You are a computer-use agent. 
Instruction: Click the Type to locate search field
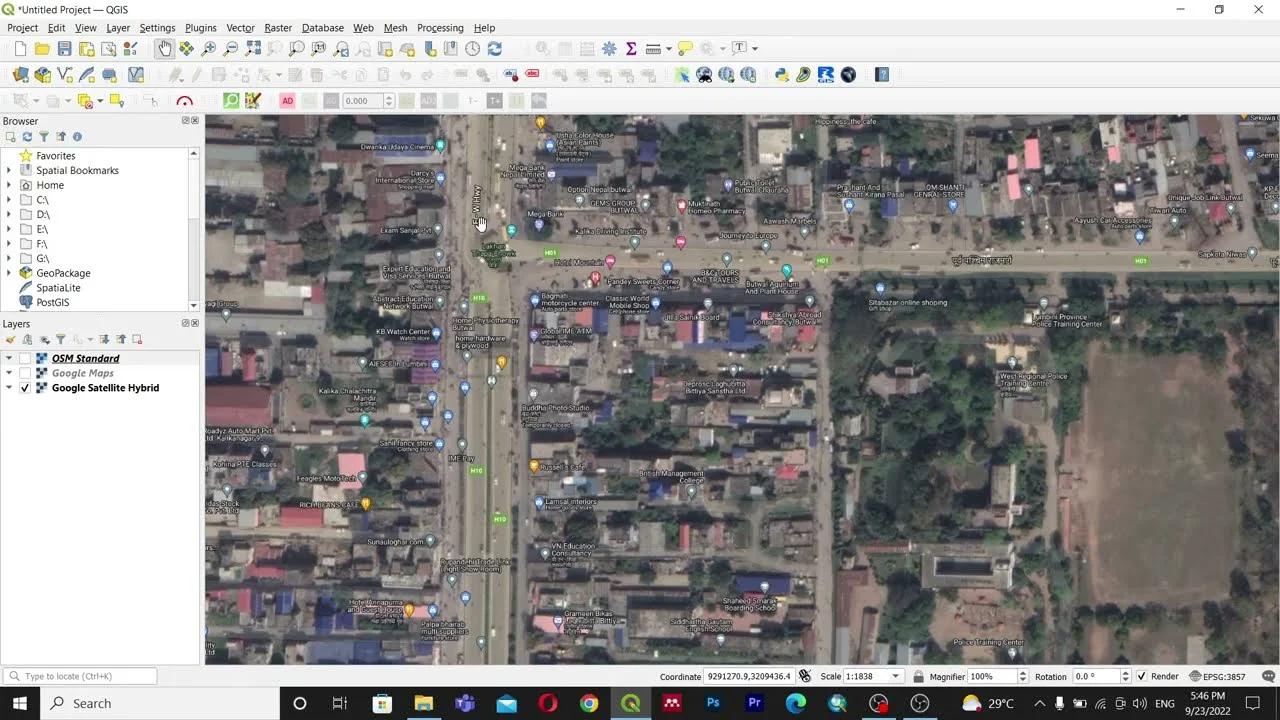pos(78,676)
